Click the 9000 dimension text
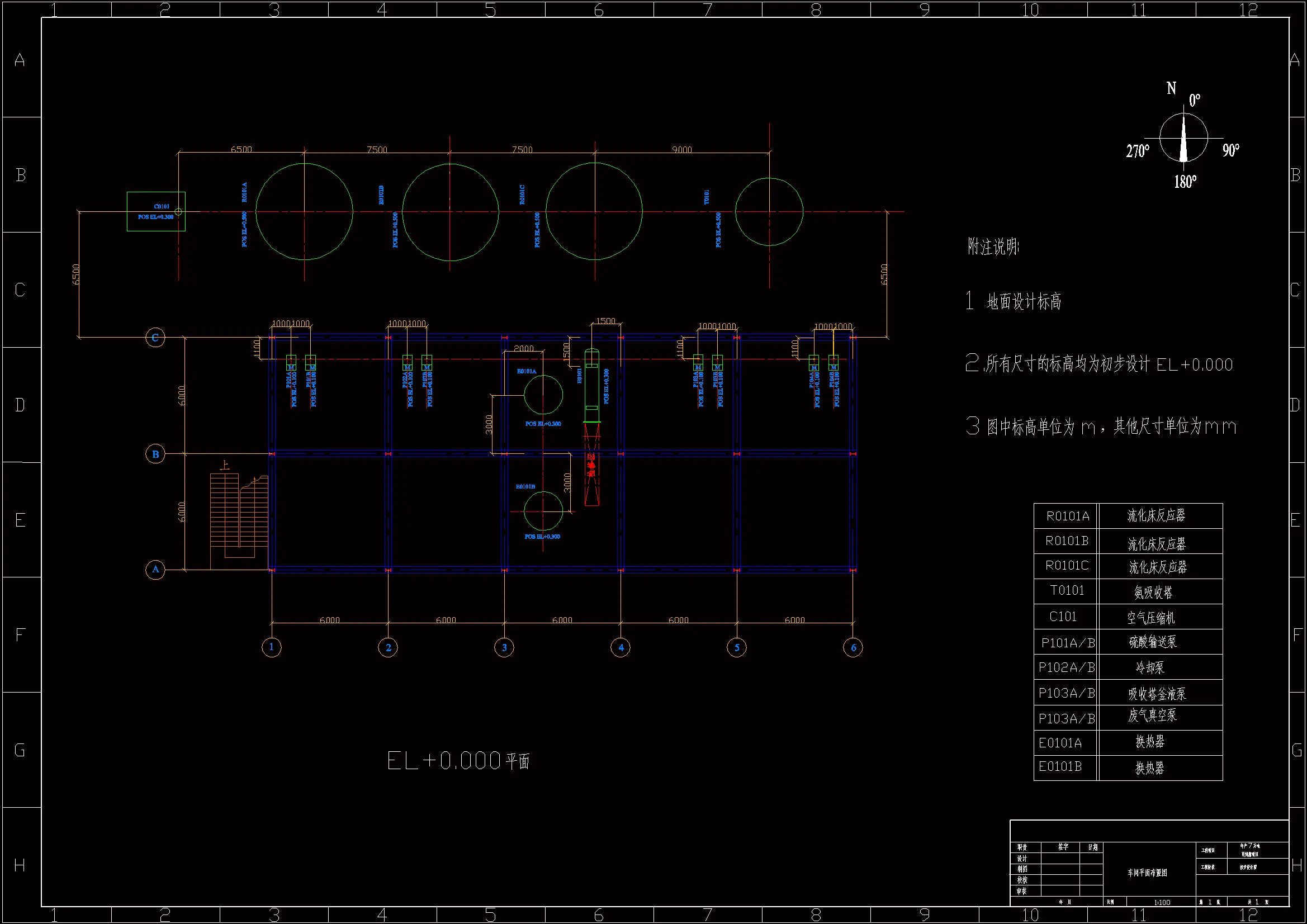1307x924 pixels. pyautogui.click(x=681, y=149)
